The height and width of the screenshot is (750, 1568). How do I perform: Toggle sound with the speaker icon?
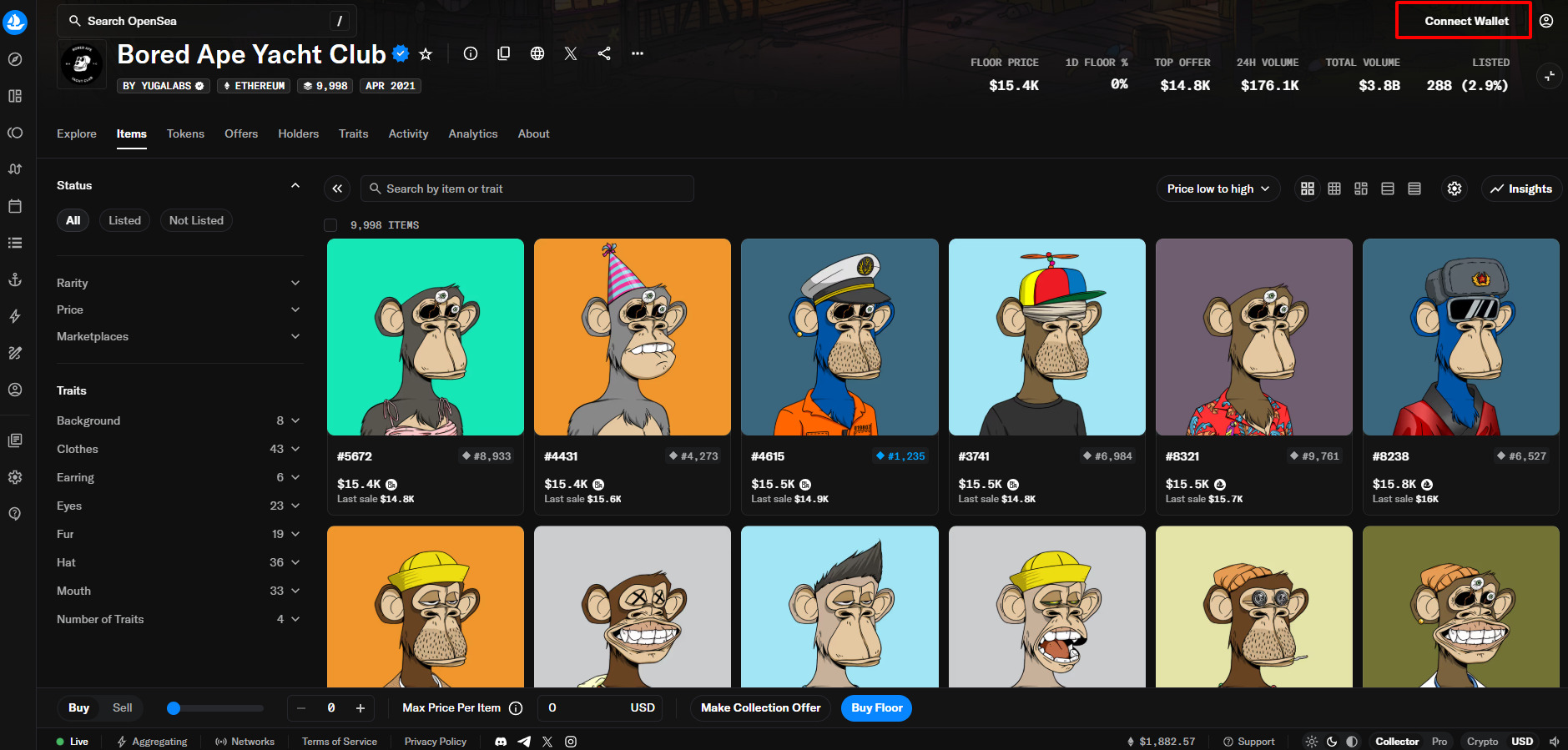(1555, 742)
